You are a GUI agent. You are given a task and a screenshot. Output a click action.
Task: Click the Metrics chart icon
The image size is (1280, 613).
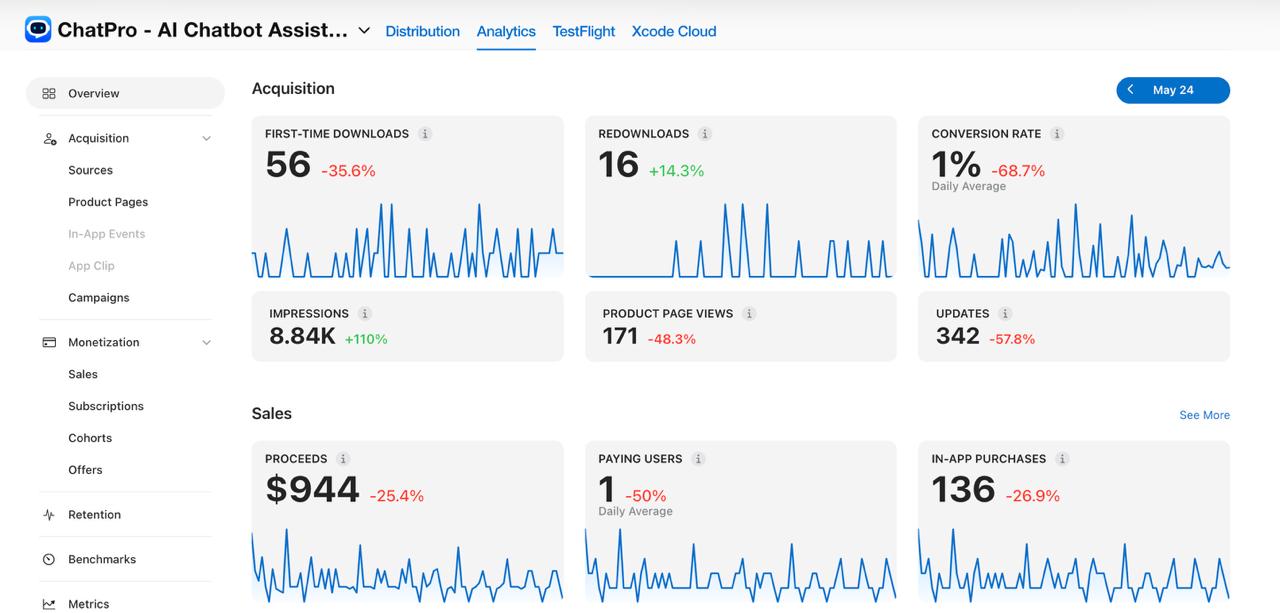click(x=49, y=604)
